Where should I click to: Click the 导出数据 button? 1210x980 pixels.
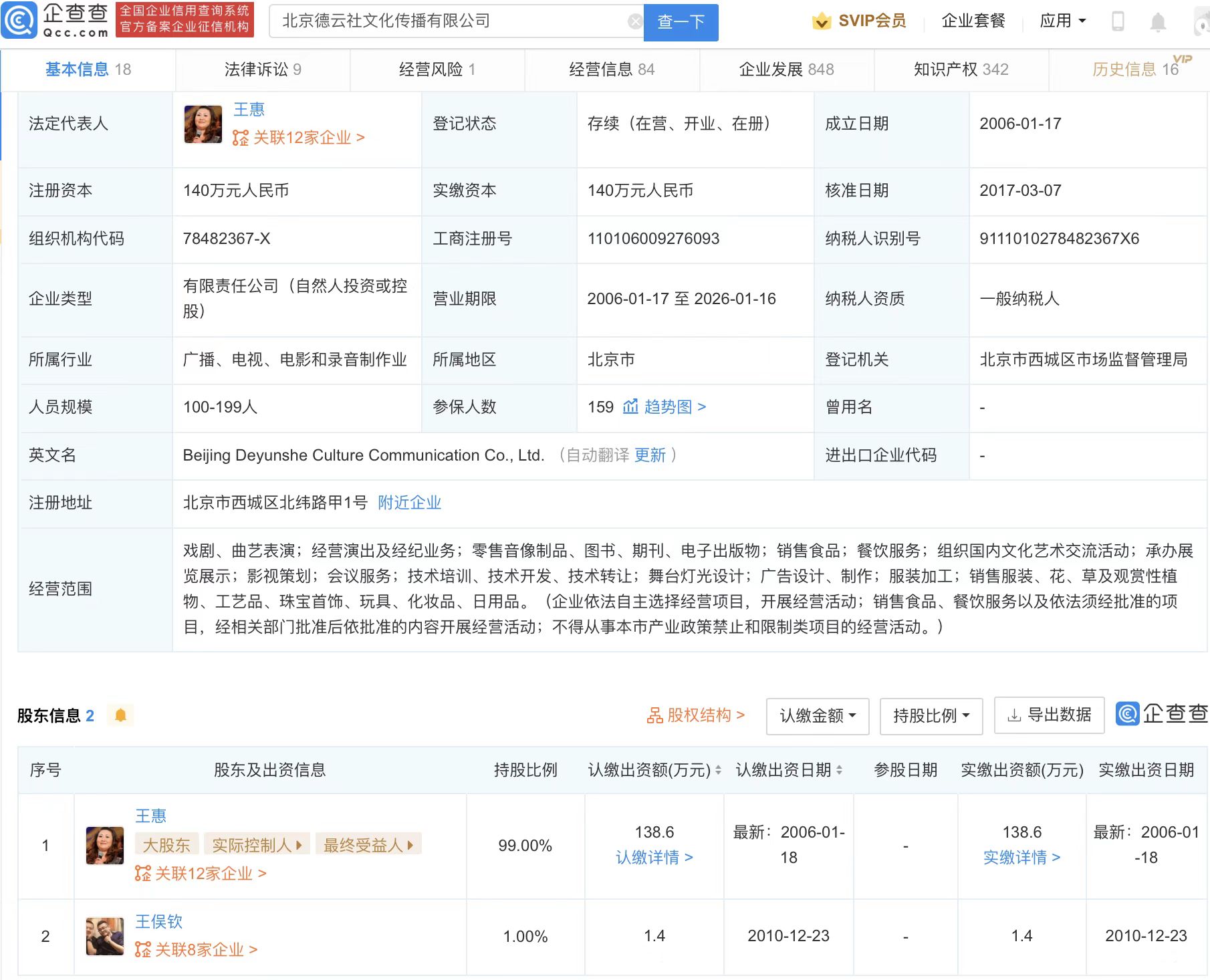[1049, 715]
